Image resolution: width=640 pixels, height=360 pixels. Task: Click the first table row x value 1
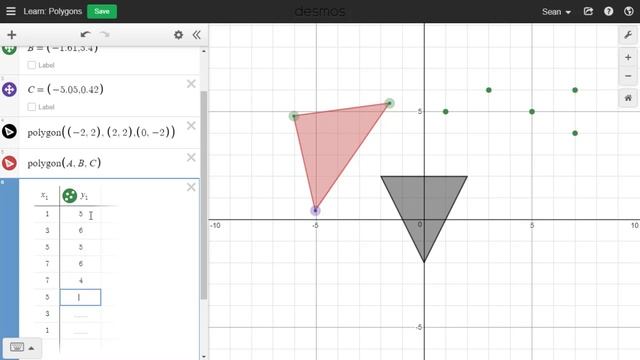click(47, 214)
